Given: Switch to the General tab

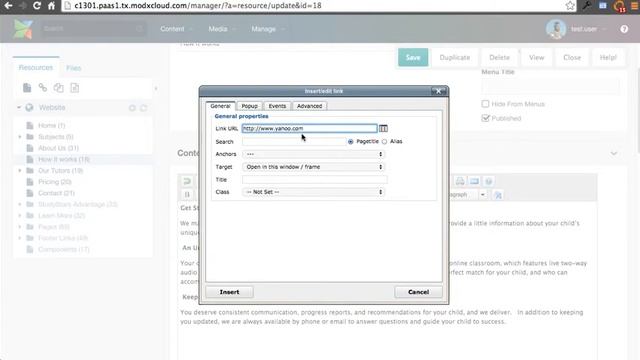Looking at the screenshot, I should [x=220, y=106].
